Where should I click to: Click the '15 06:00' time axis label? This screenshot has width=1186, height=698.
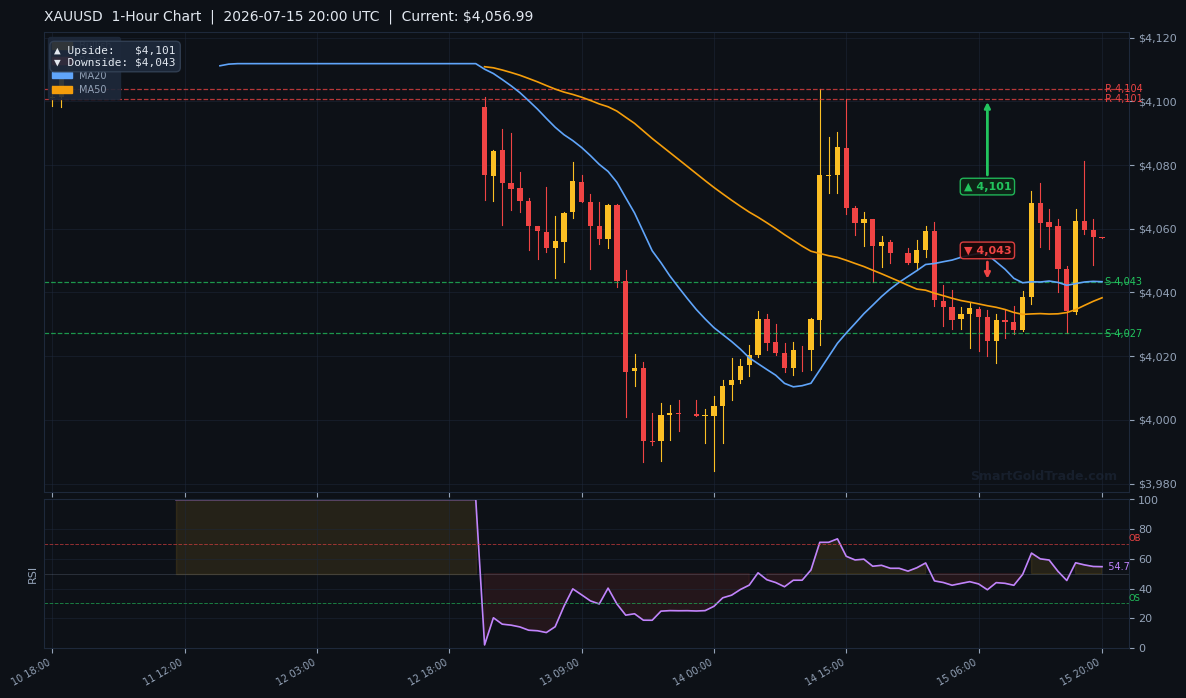click(958, 672)
